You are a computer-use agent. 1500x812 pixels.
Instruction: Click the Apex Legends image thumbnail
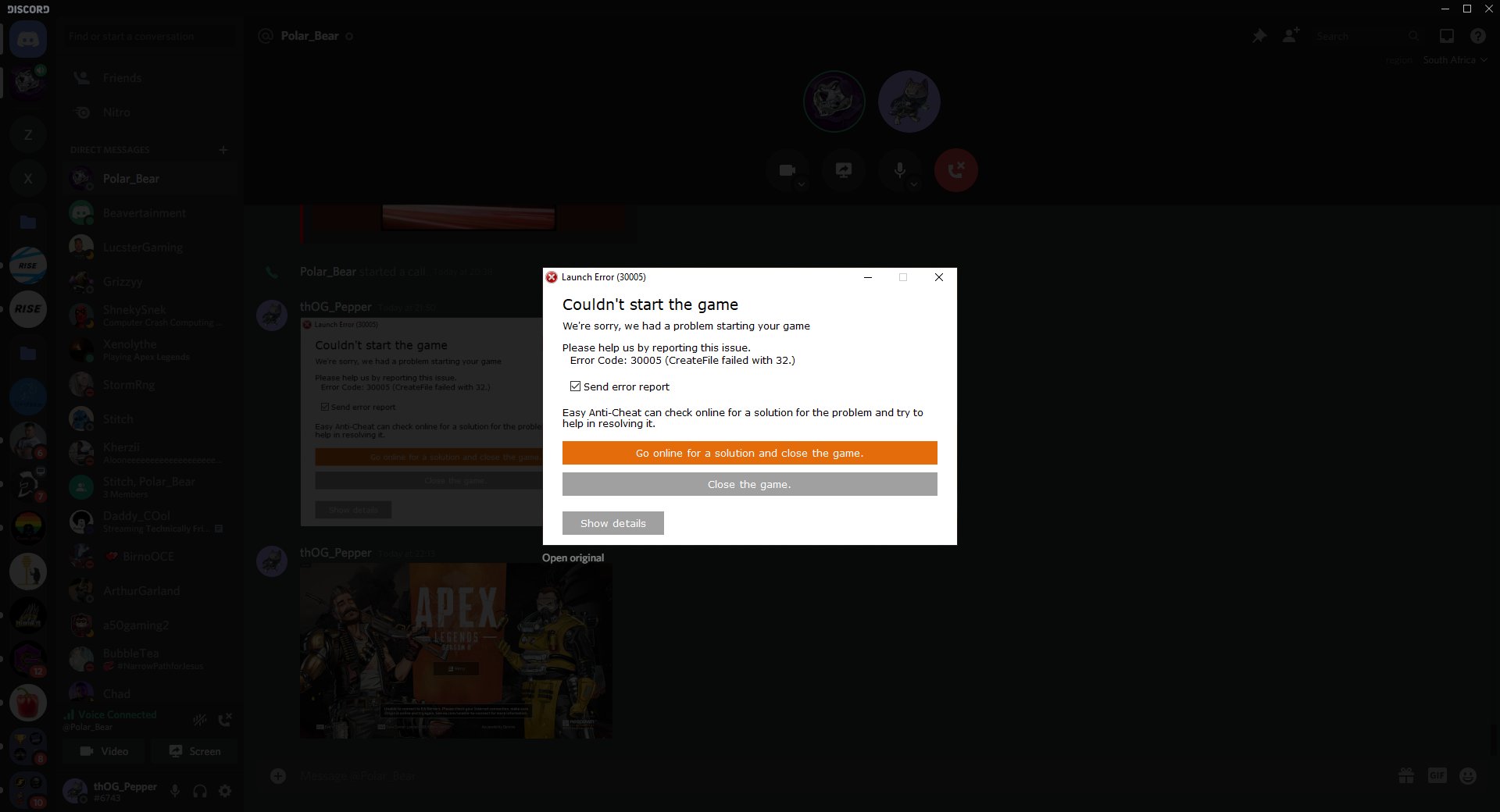[x=456, y=651]
